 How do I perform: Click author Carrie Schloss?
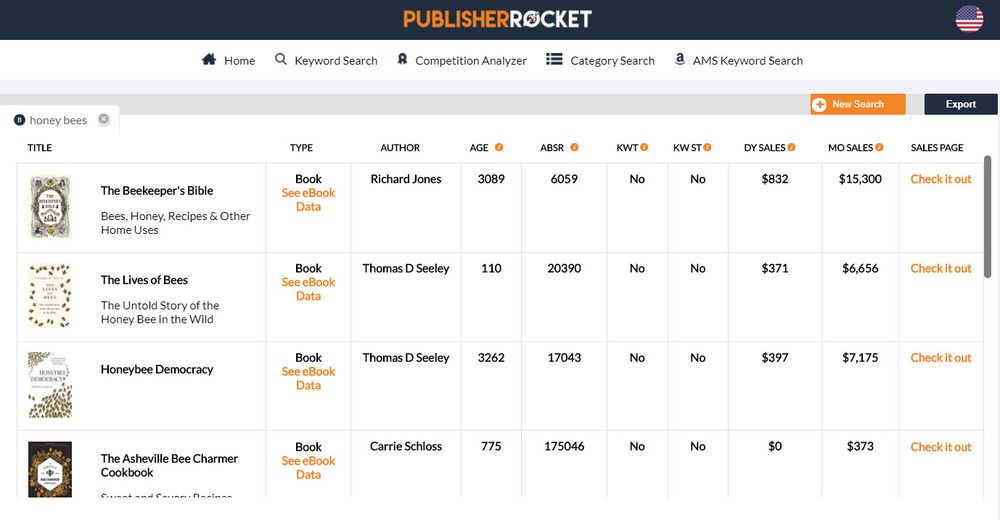coord(406,447)
